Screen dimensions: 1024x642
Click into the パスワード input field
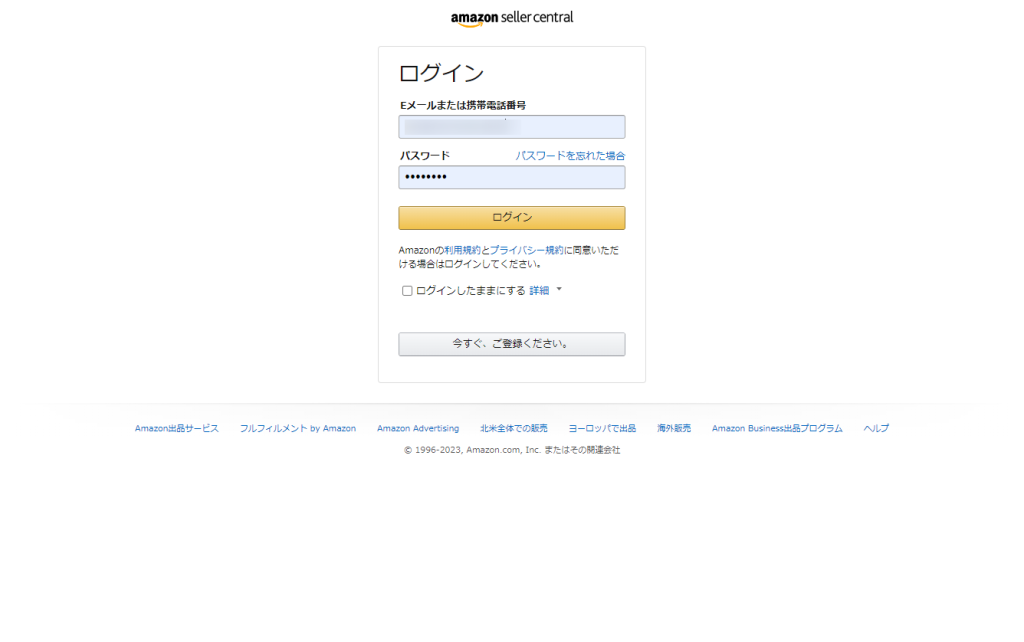click(x=511, y=178)
